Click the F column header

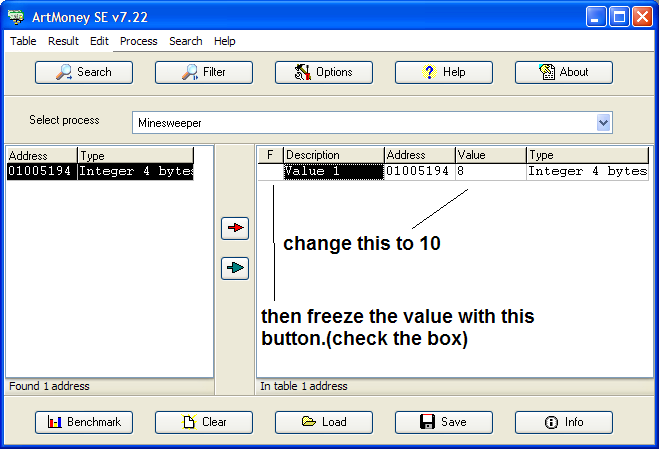click(x=270, y=155)
